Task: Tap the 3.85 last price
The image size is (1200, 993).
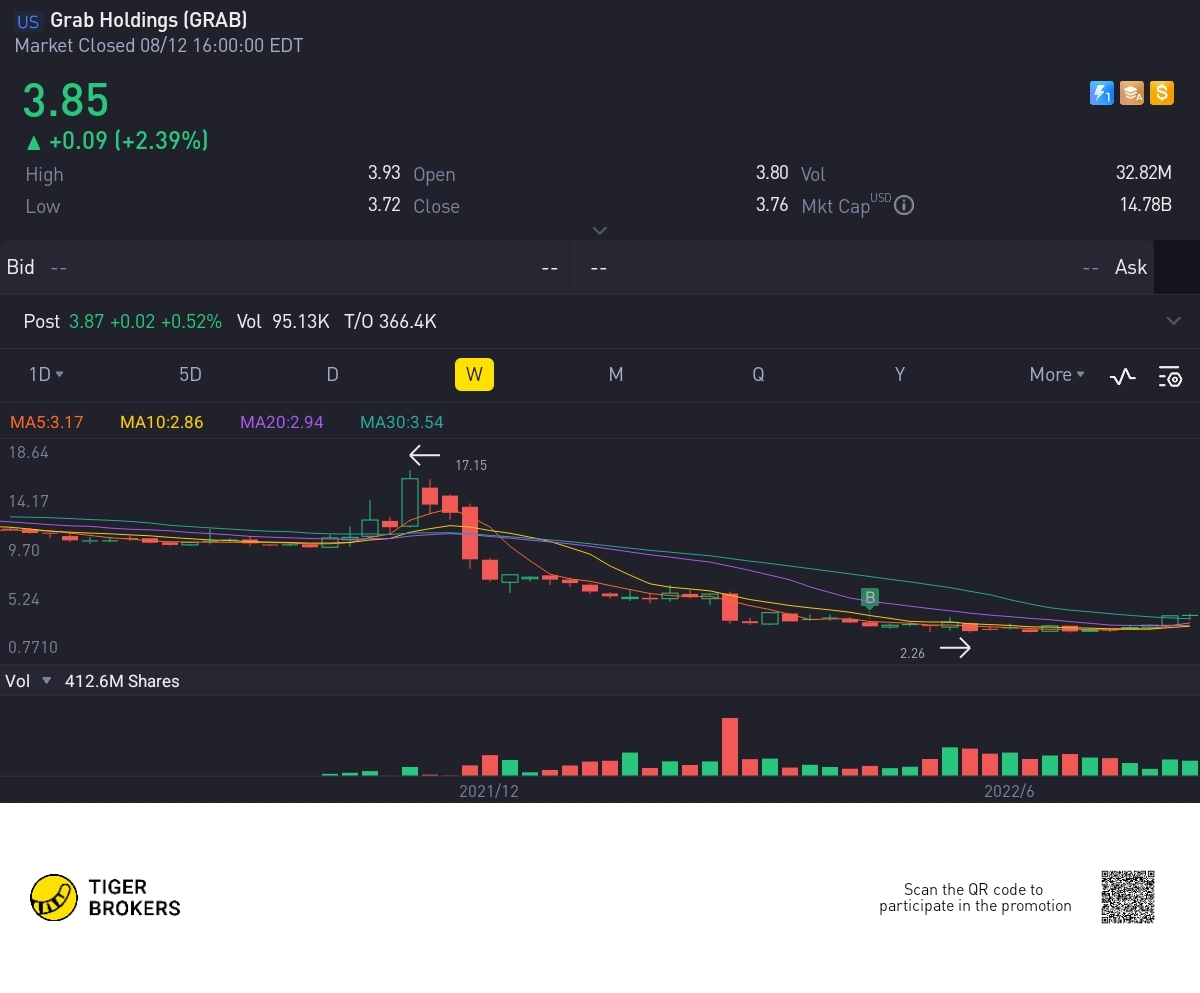Action: coord(66,101)
